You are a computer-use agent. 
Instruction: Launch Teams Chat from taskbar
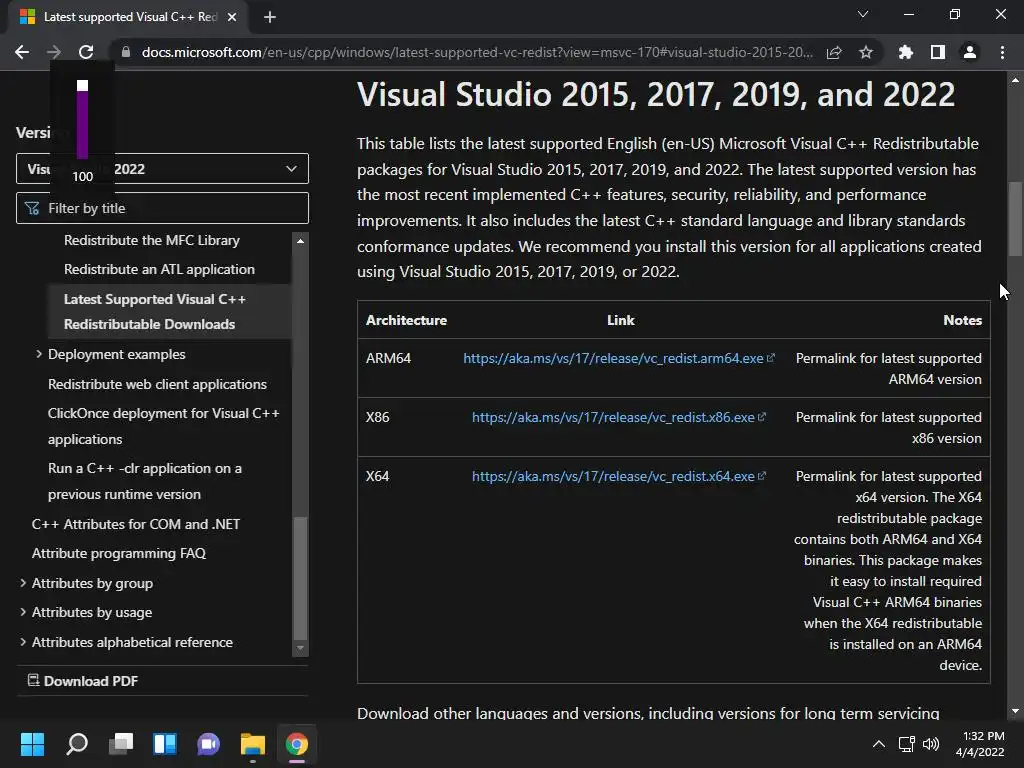208,744
